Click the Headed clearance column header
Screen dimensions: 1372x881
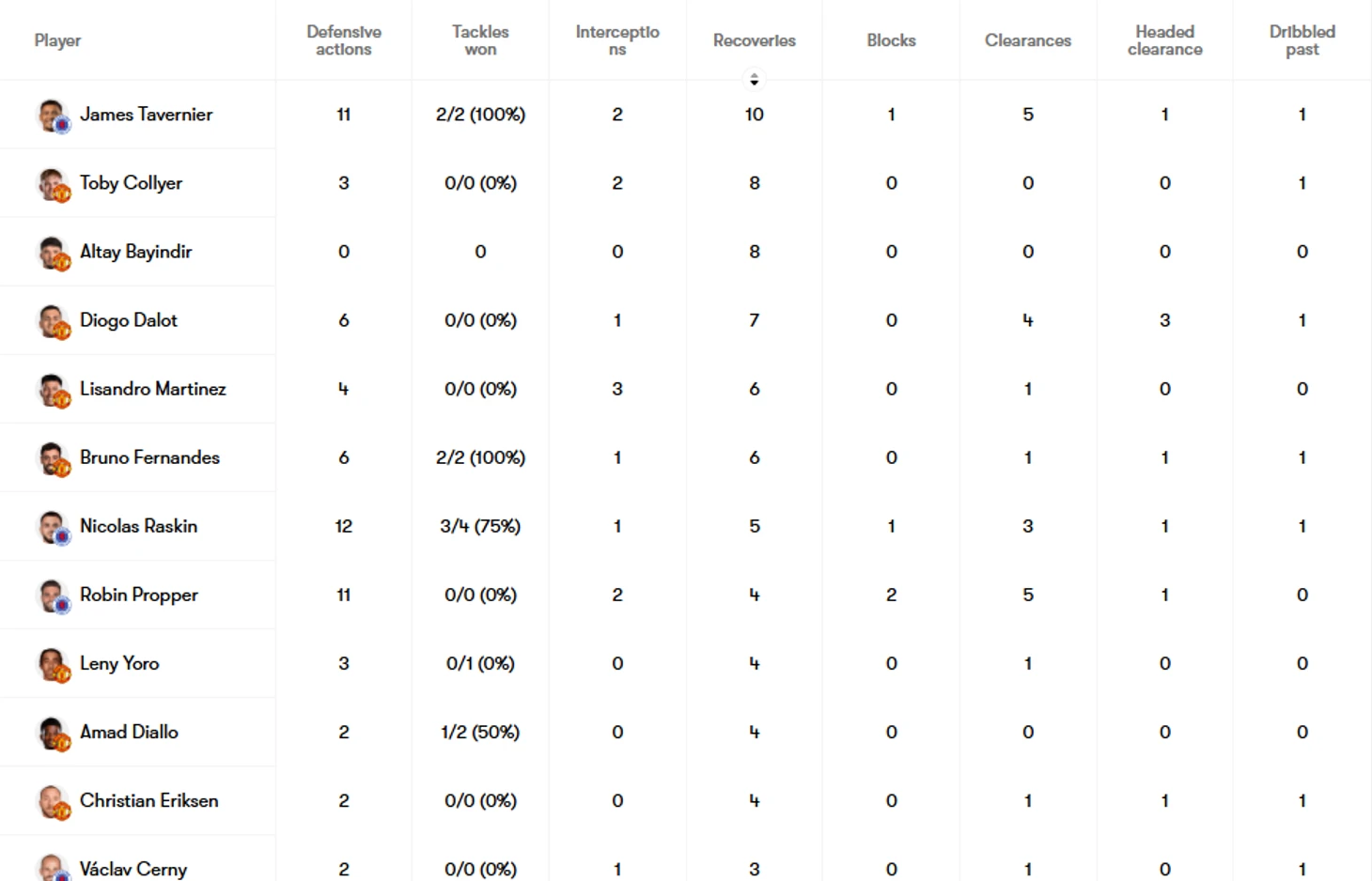1165,40
